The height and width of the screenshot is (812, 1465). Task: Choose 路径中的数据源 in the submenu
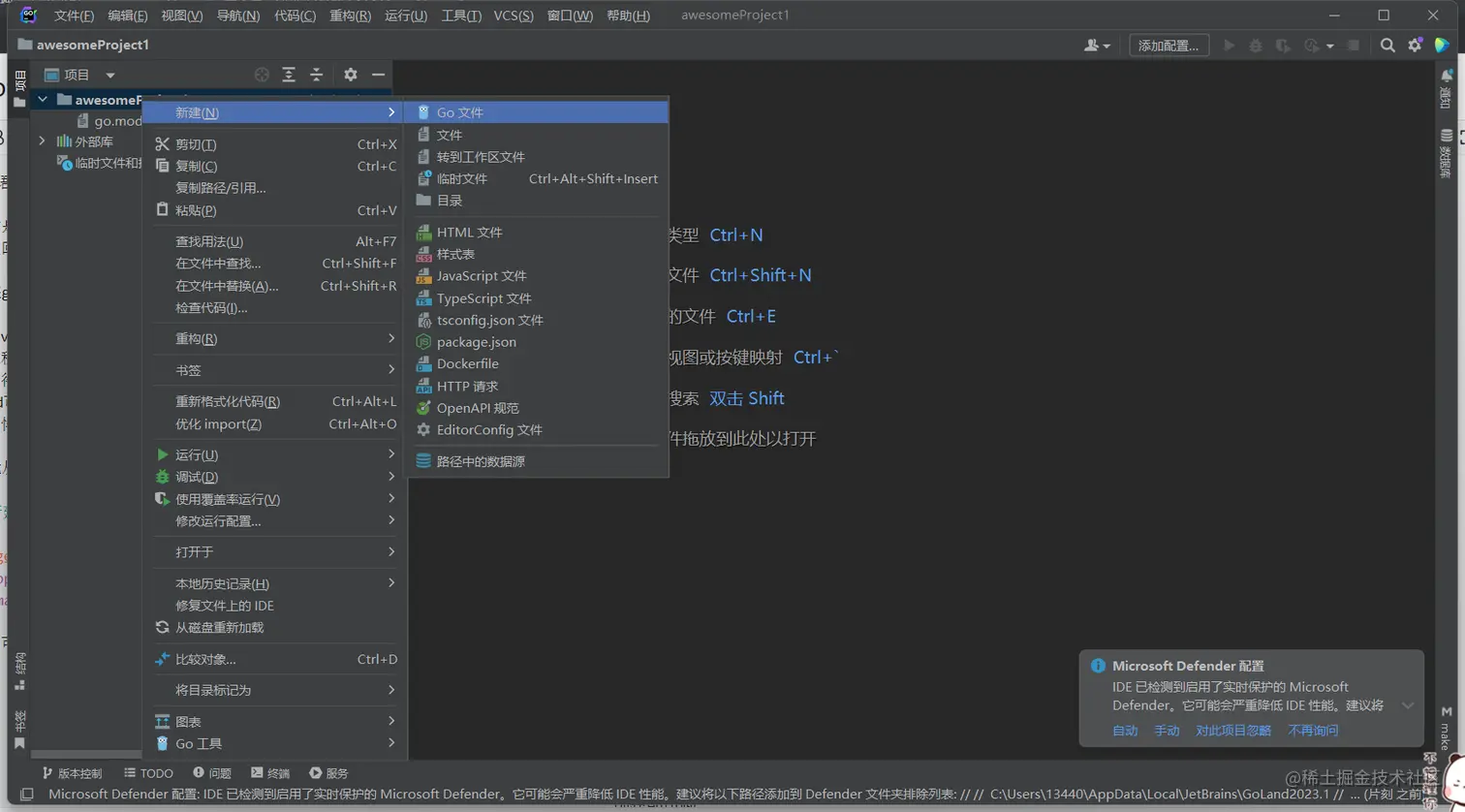pyautogui.click(x=538, y=461)
